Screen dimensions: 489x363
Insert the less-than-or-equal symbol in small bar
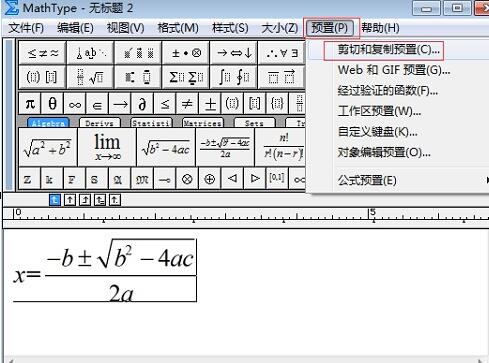point(165,104)
